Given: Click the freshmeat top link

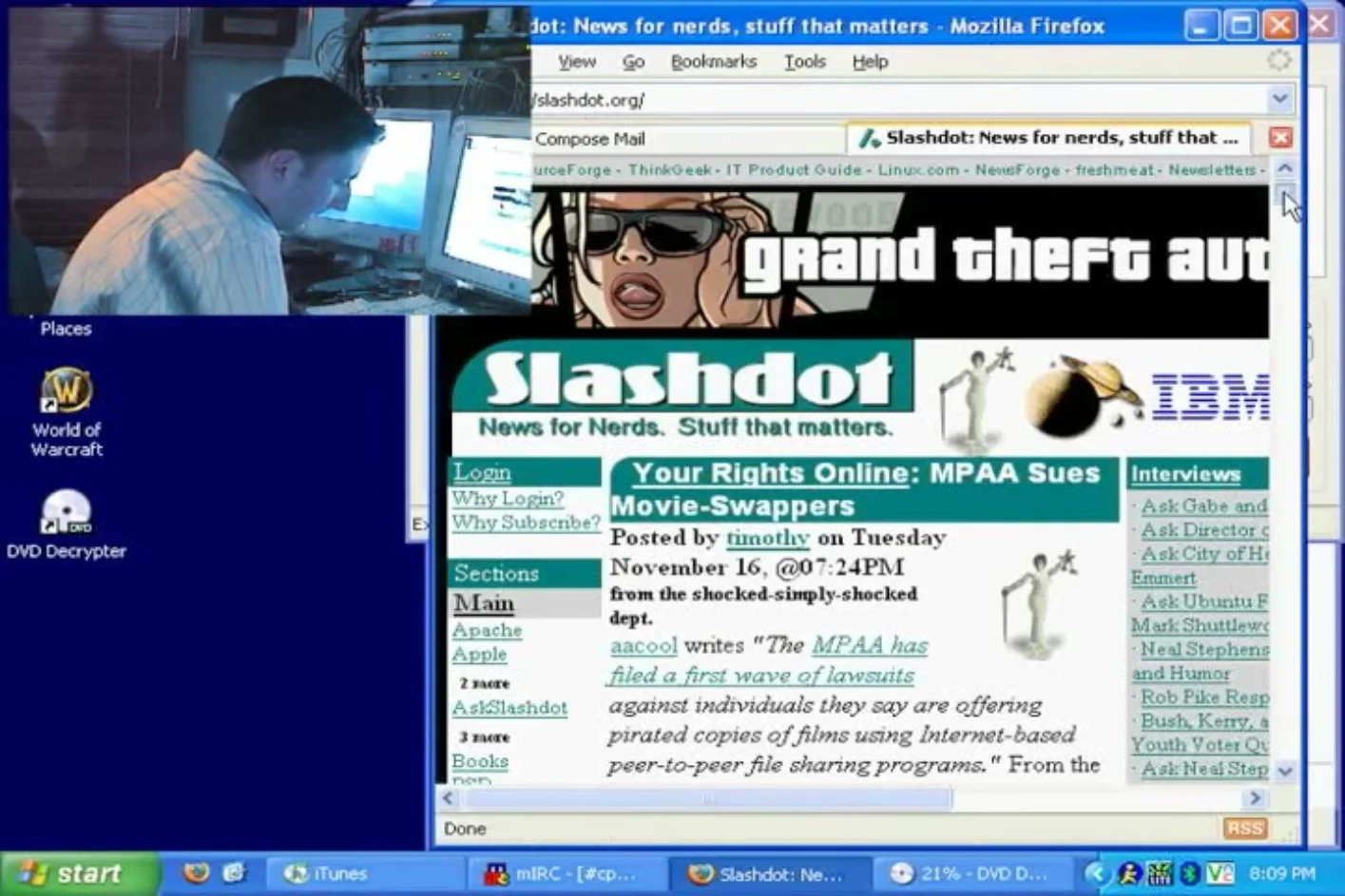Looking at the screenshot, I should tap(1114, 170).
